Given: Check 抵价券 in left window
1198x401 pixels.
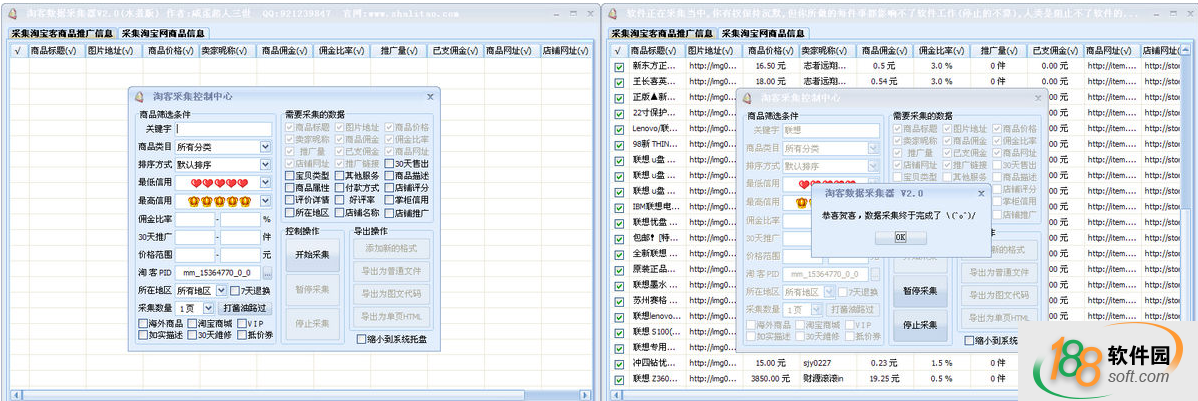Looking at the screenshot, I should point(241,335).
